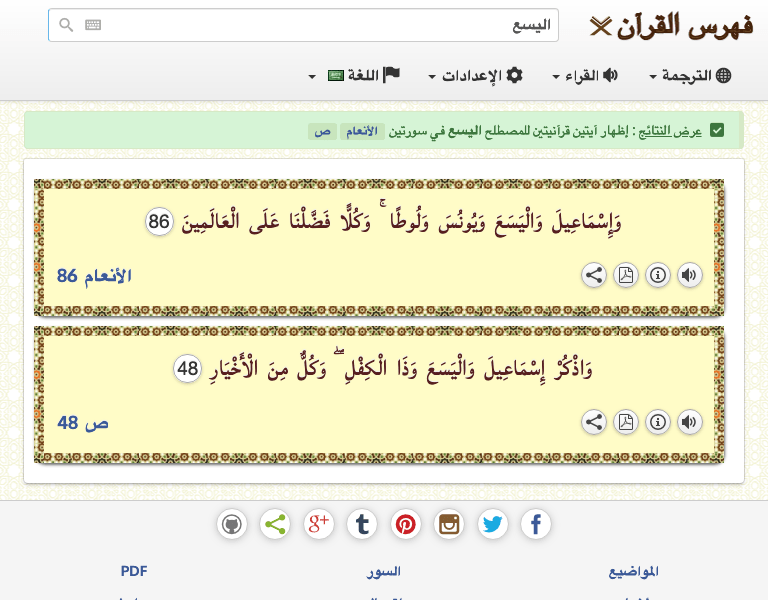Viewport: 768px width, 600px height.
Task: Open info for Al-An'am verse 86
Action: point(658,276)
